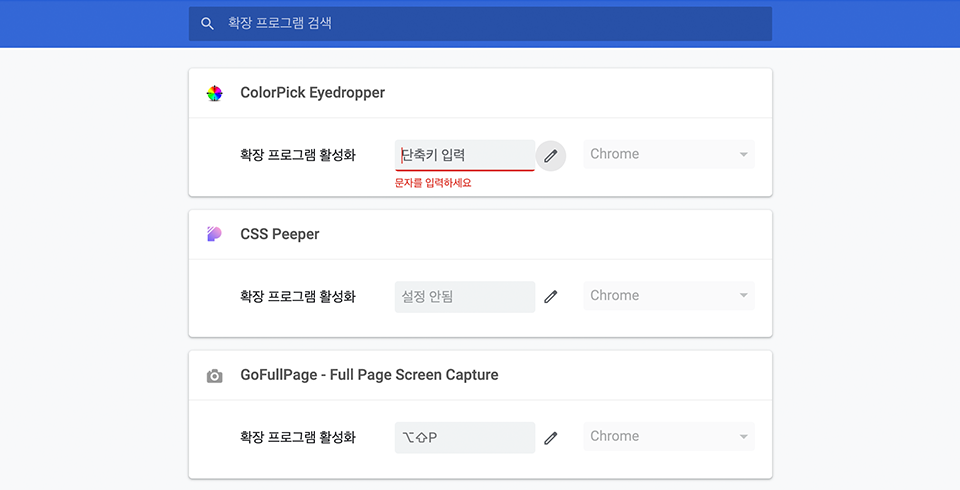Click 확장 프로그램 활성화 label under CSS Peeper
Image resolution: width=960 pixels, height=490 pixels.
[x=298, y=296]
